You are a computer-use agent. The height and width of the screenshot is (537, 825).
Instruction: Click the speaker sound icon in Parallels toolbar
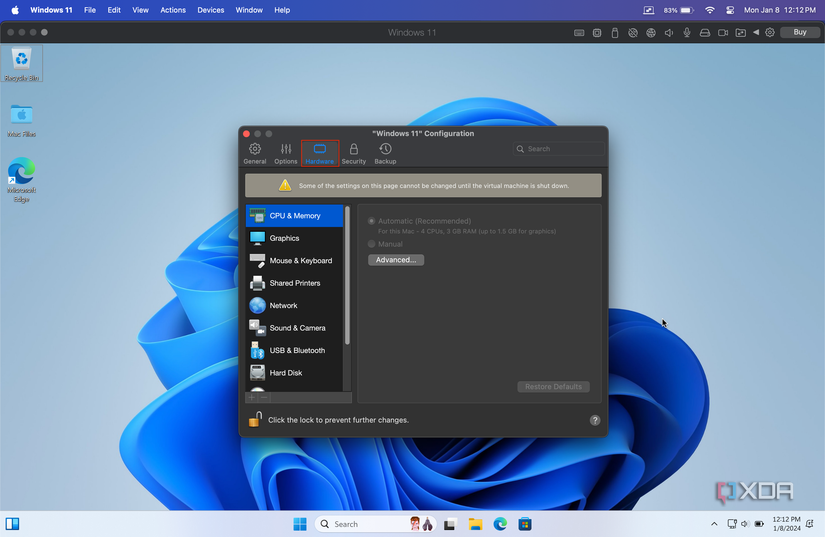pos(669,33)
